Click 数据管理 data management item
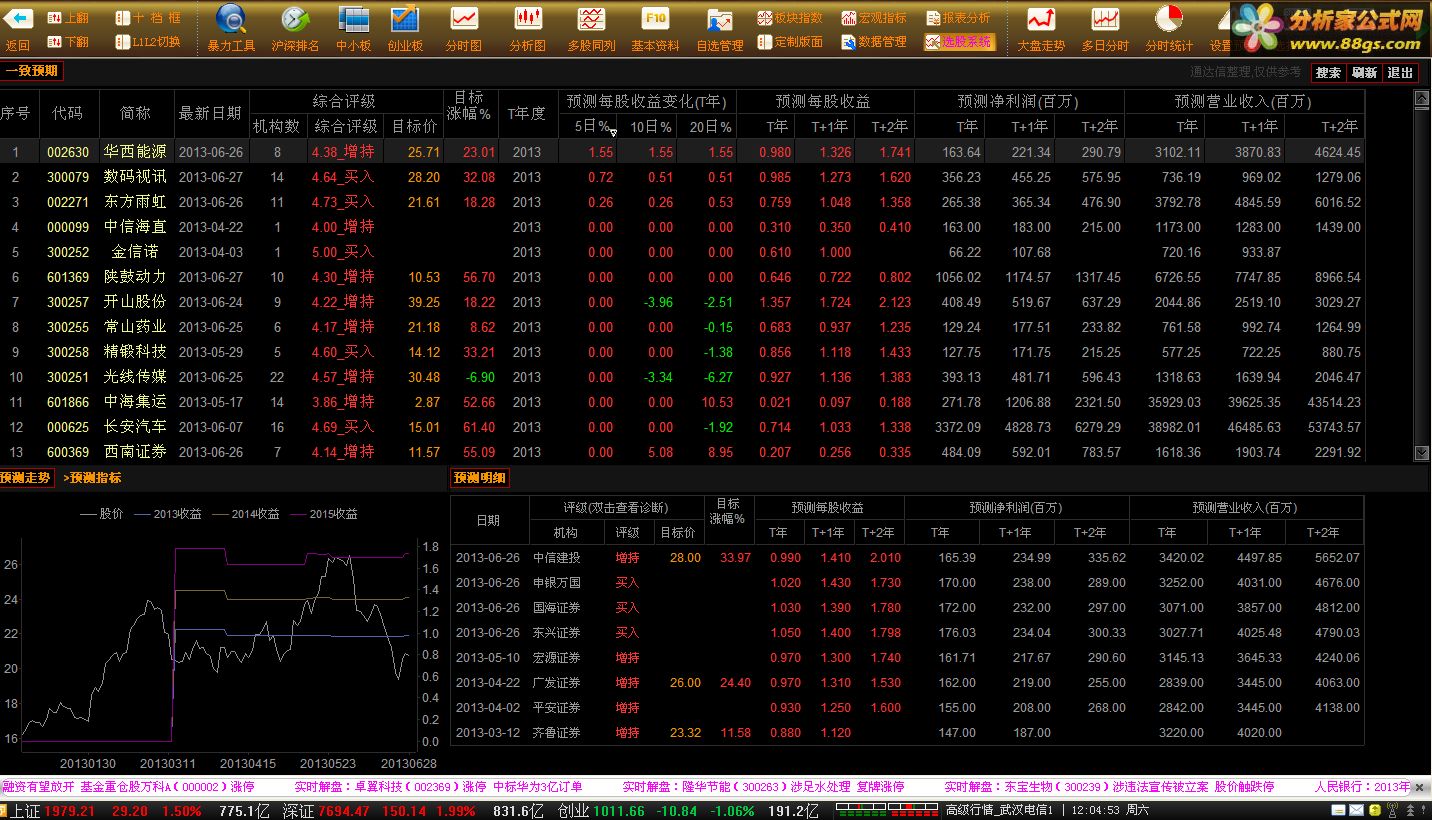This screenshot has width=1432, height=820. (874, 42)
